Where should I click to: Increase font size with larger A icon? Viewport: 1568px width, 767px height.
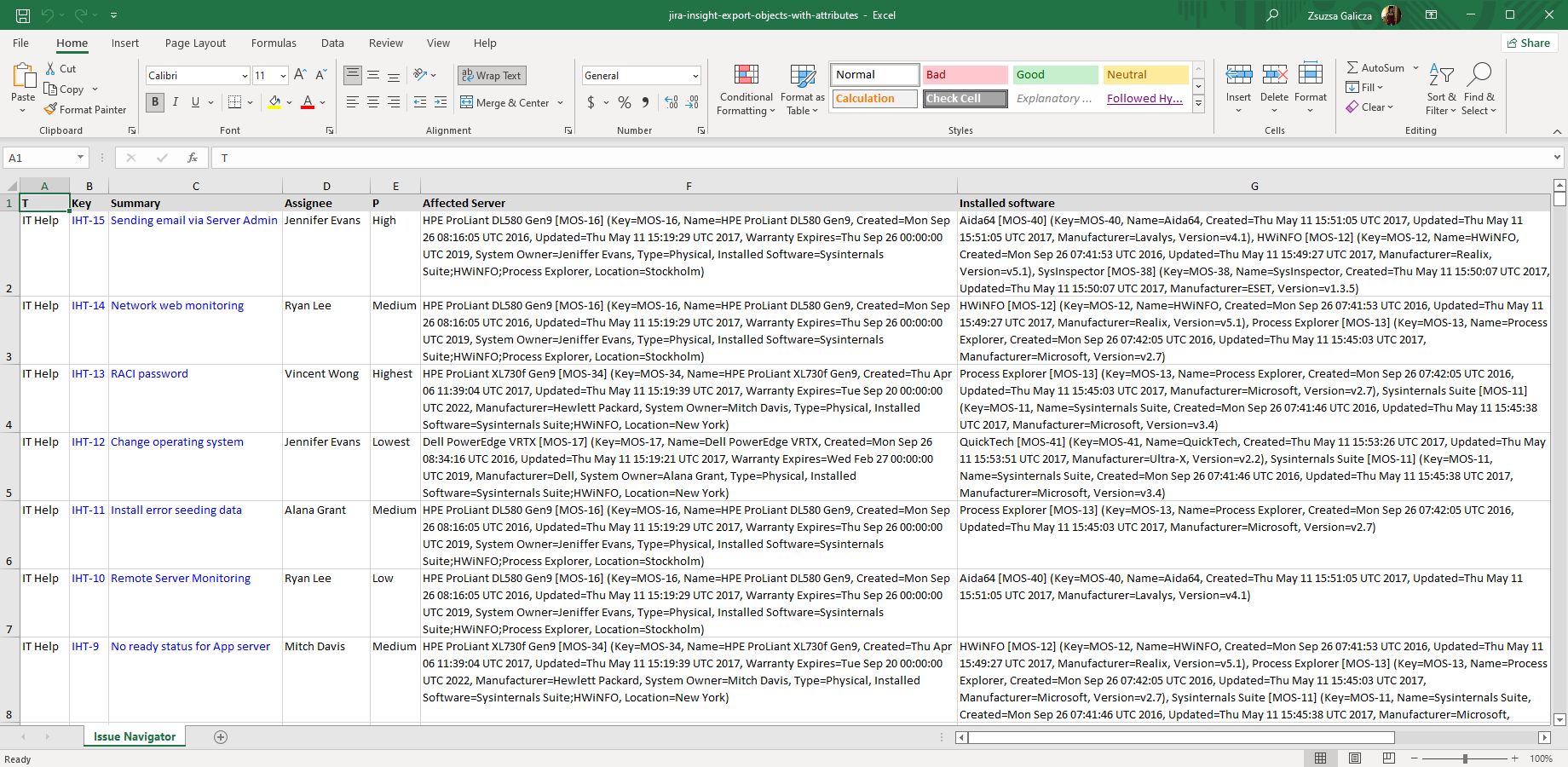click(x=300, y=75)
